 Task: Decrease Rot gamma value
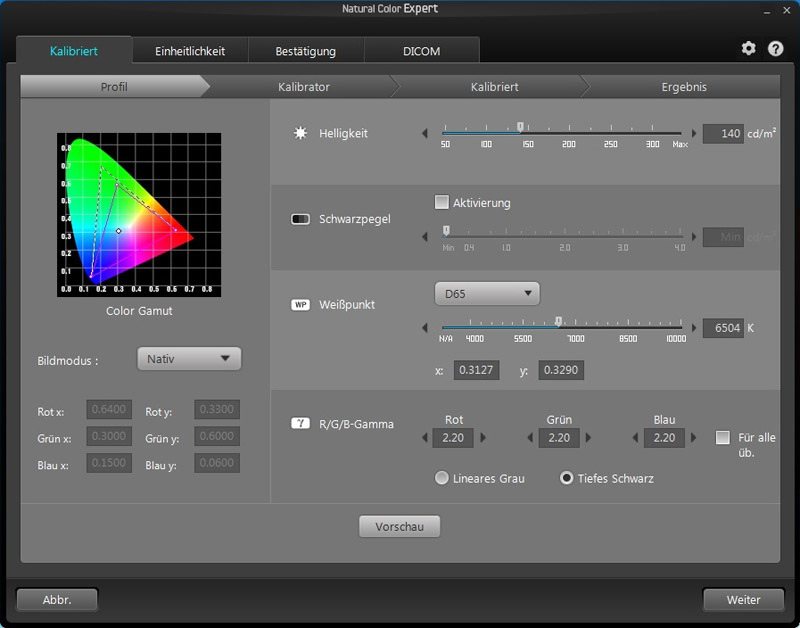[424, 438]
